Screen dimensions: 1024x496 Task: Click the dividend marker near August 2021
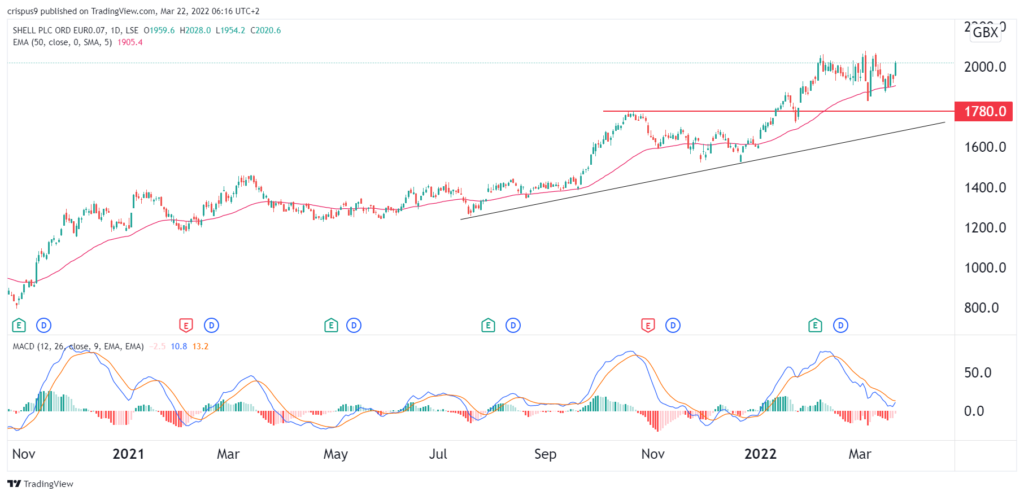(513, 323)
